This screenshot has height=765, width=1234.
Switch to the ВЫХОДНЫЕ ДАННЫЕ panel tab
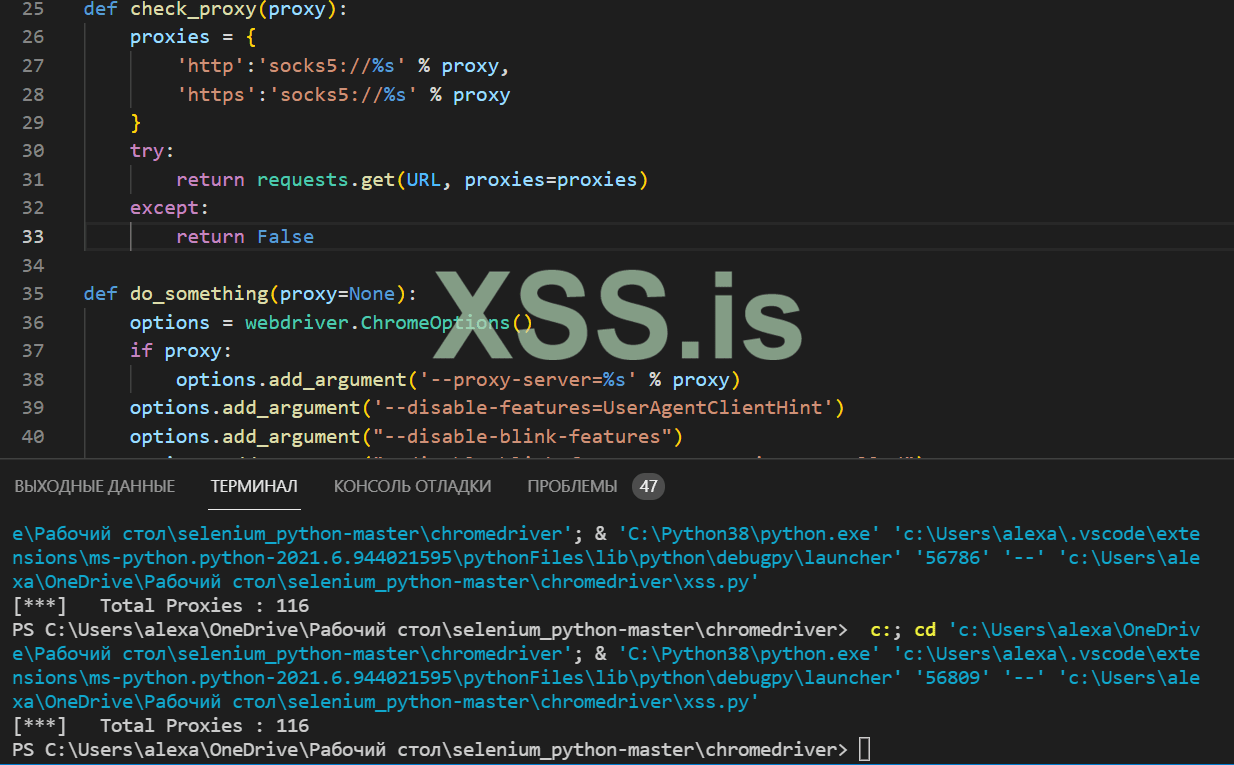(94, 487)
